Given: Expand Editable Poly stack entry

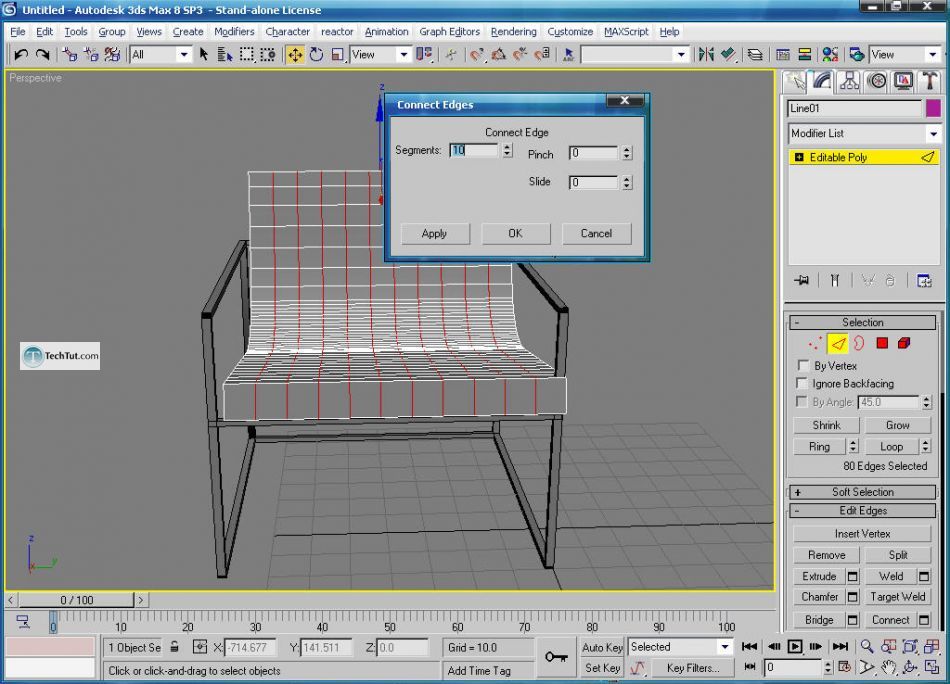Looking at the screenshot, I should coord(799,158).
